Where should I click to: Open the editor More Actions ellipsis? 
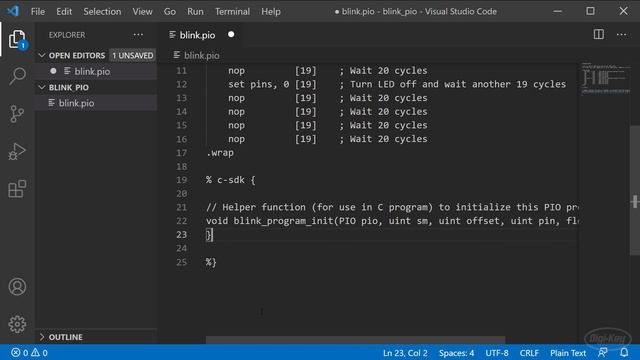tap(621, 35)
